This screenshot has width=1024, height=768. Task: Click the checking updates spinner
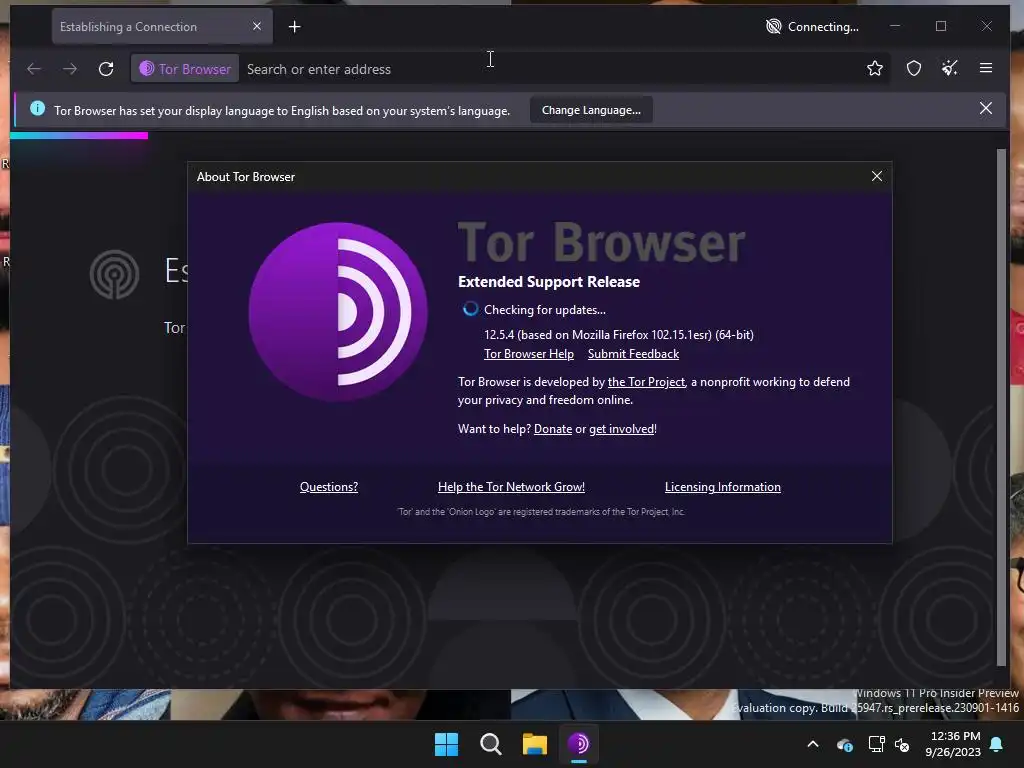(x=470, y=309)
